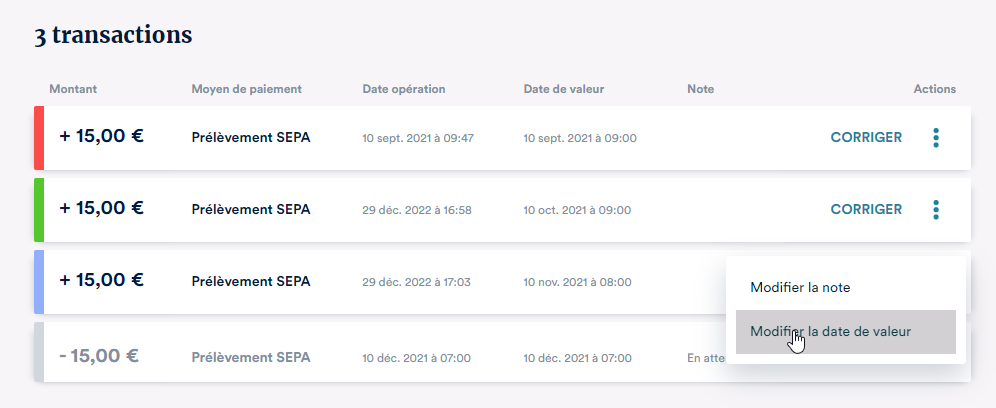Click the "Date de valeur" column header
This screenshot has height=408, width=996.
click(x=564, y=89)
